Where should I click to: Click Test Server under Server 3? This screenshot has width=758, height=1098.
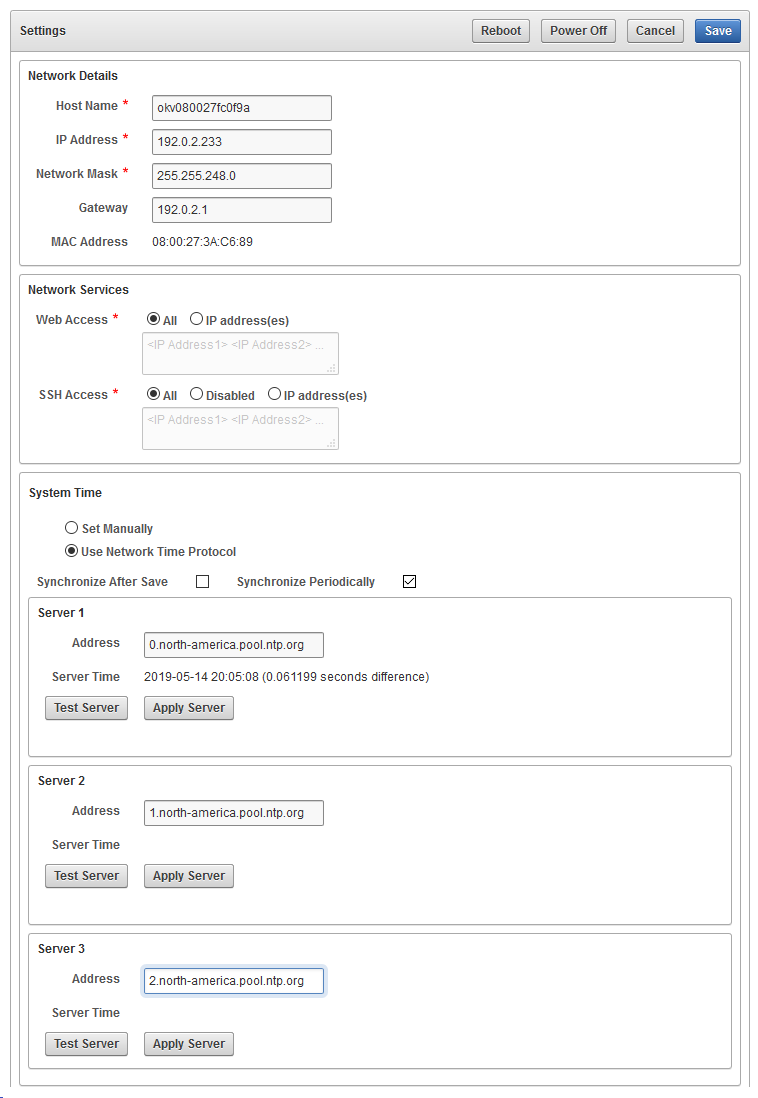click(x=86, y=1044)
